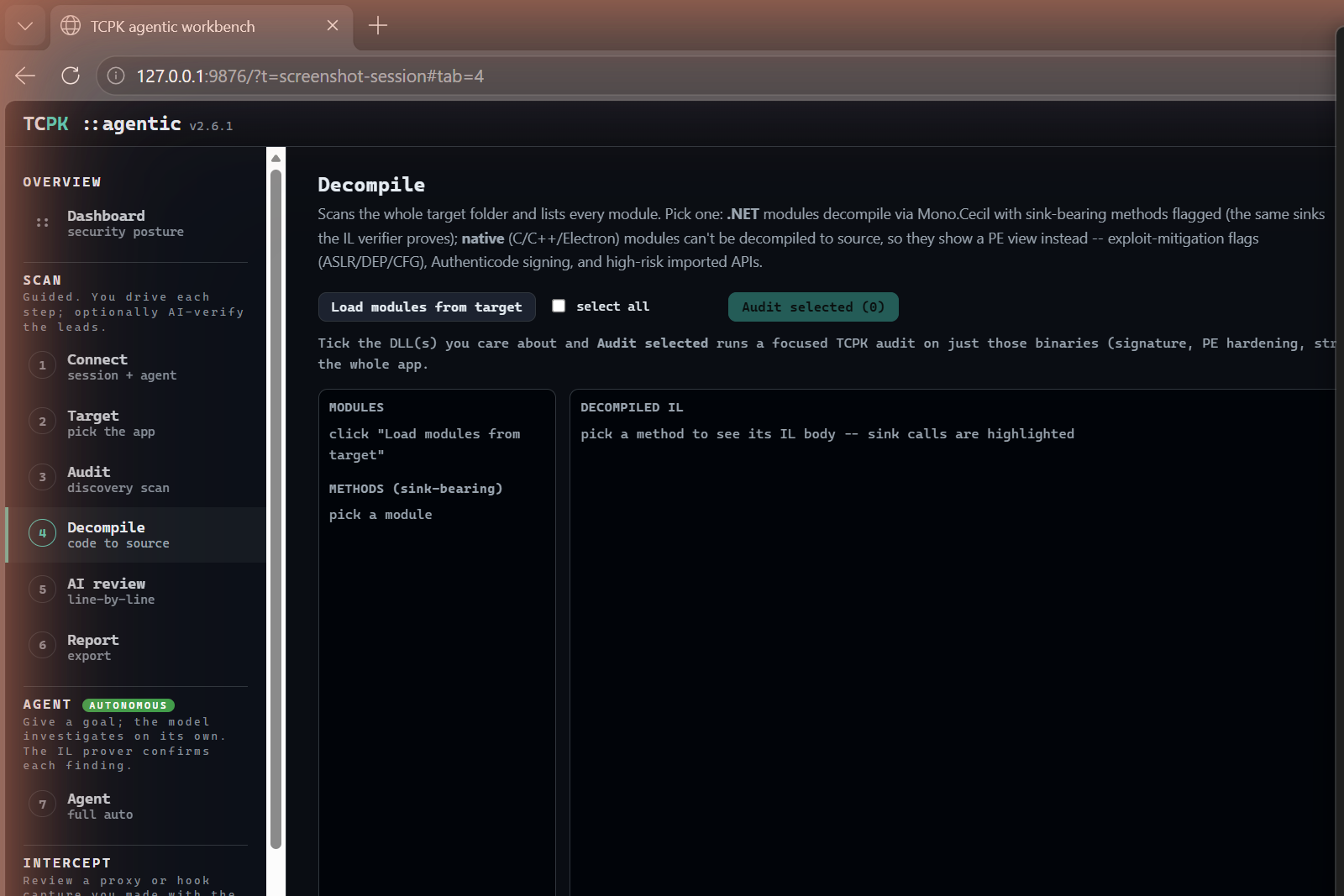Click the INTERCEPT section heading
The height and width of the screenshot is (896, 1344).
coord(67,862)
